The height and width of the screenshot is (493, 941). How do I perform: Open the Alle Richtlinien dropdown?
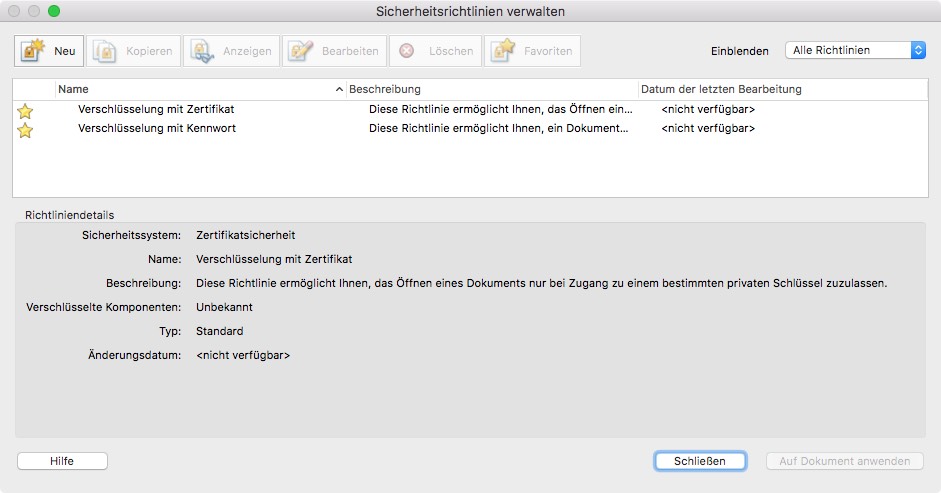[x=855, y=50]
